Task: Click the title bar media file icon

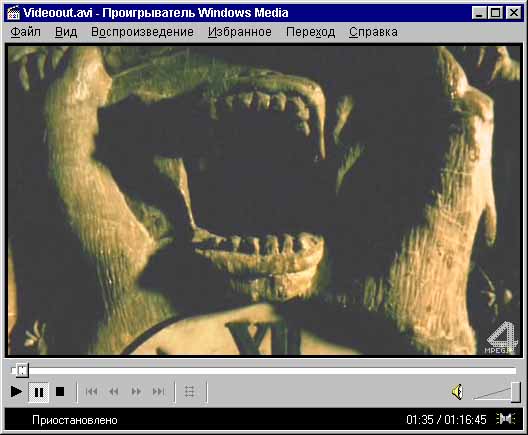Action: pos(14,13)
